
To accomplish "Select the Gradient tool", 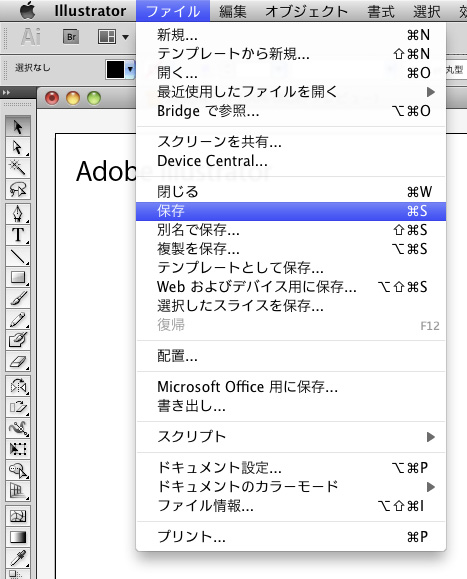I will click(18, 537).
